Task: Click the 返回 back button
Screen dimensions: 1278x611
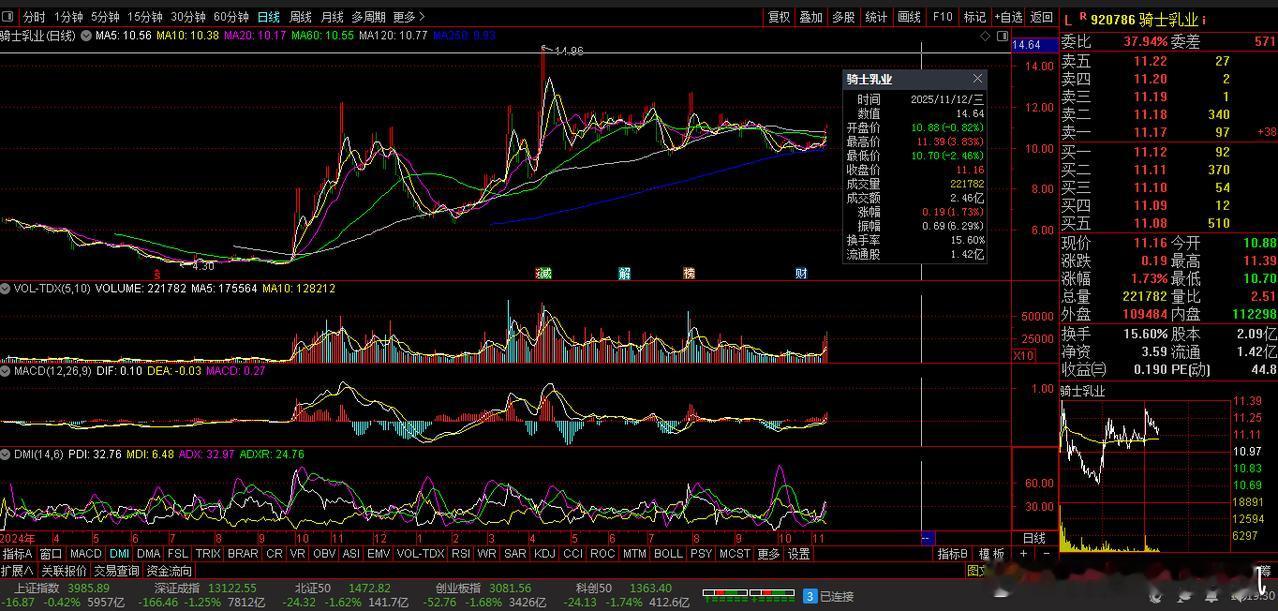Action: [x=1042, y=17]
